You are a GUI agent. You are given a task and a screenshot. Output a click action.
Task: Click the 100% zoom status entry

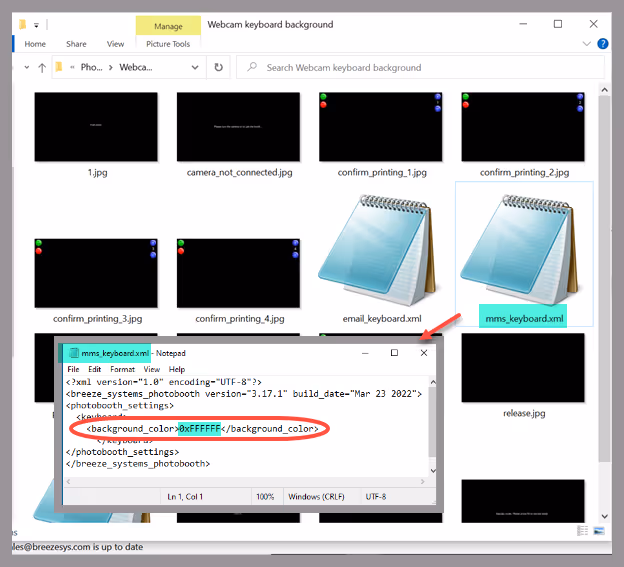point(265,497)
